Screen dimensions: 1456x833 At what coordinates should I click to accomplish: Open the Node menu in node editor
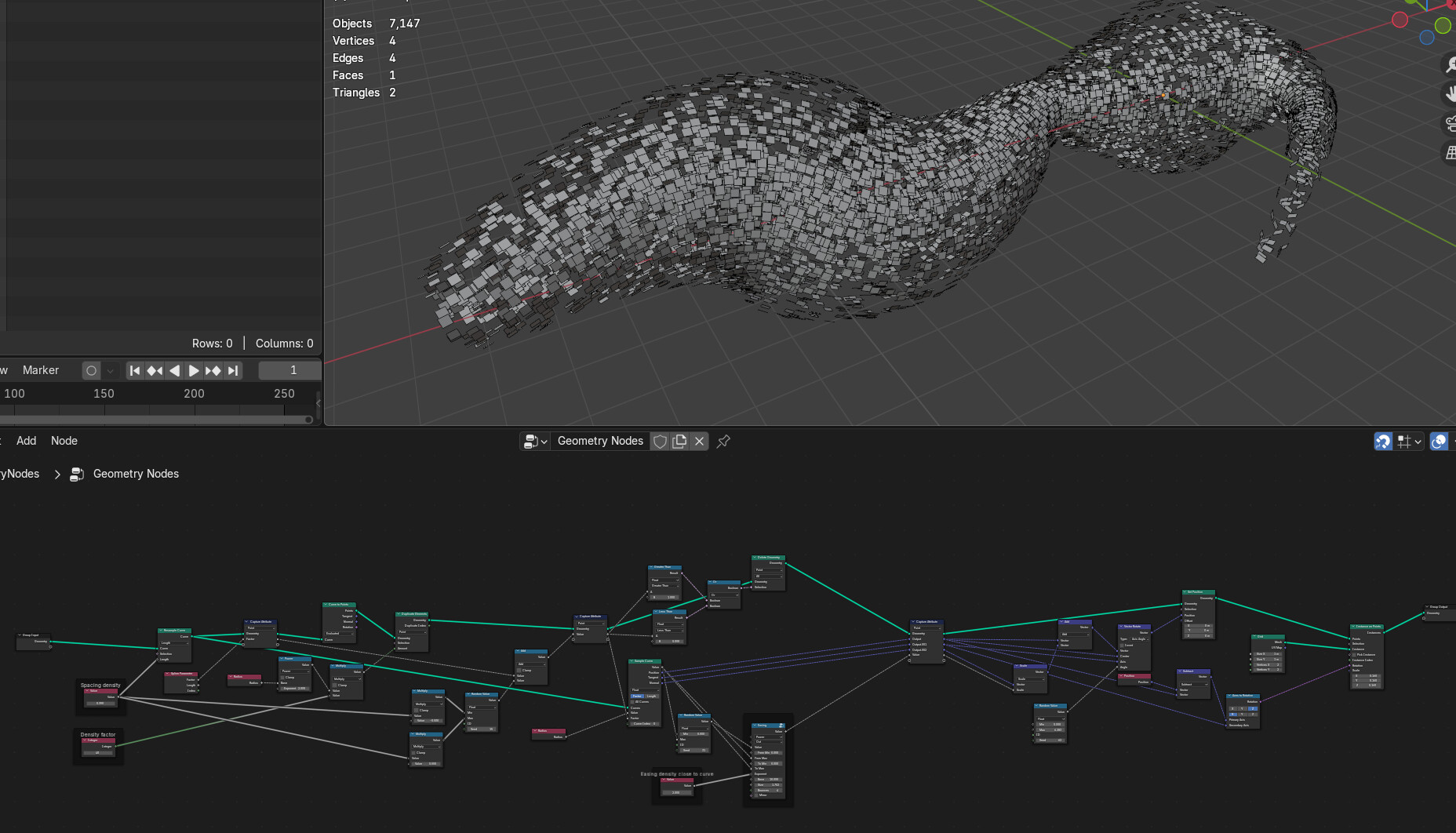[64, 441]
